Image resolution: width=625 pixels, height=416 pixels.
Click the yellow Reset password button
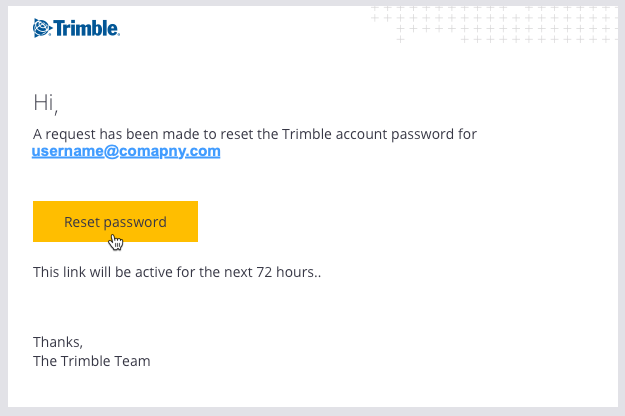coord(115,222)
